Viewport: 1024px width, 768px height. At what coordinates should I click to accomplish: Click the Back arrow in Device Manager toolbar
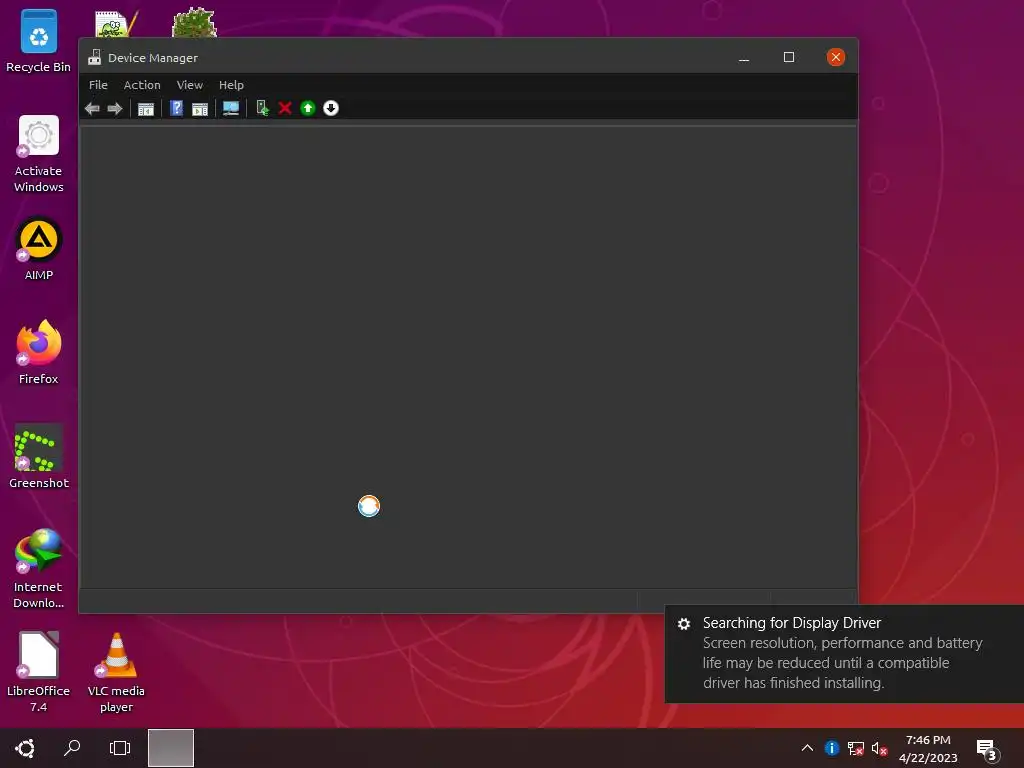[92, 108]
